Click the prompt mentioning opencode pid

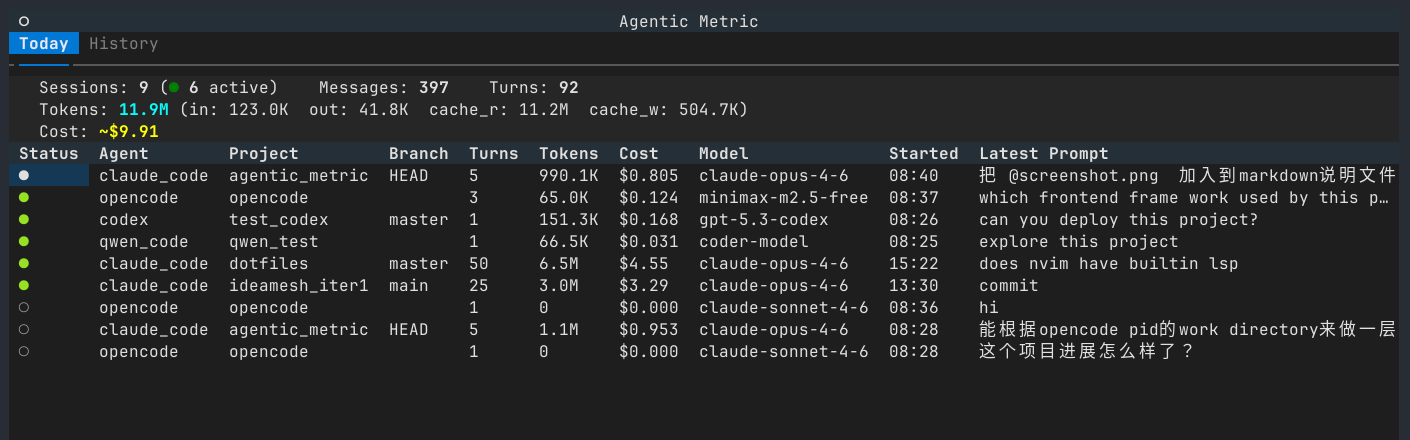pyautogui.click(x=1187, y=329)
